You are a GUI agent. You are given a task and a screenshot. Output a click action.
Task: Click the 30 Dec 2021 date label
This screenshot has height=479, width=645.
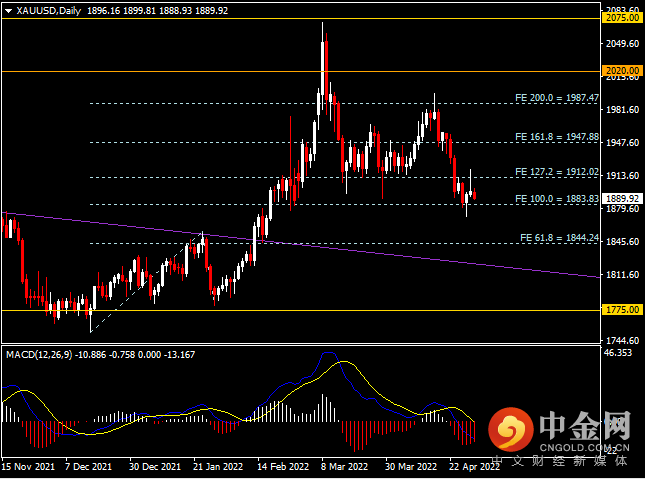click(x=155, y=467)
